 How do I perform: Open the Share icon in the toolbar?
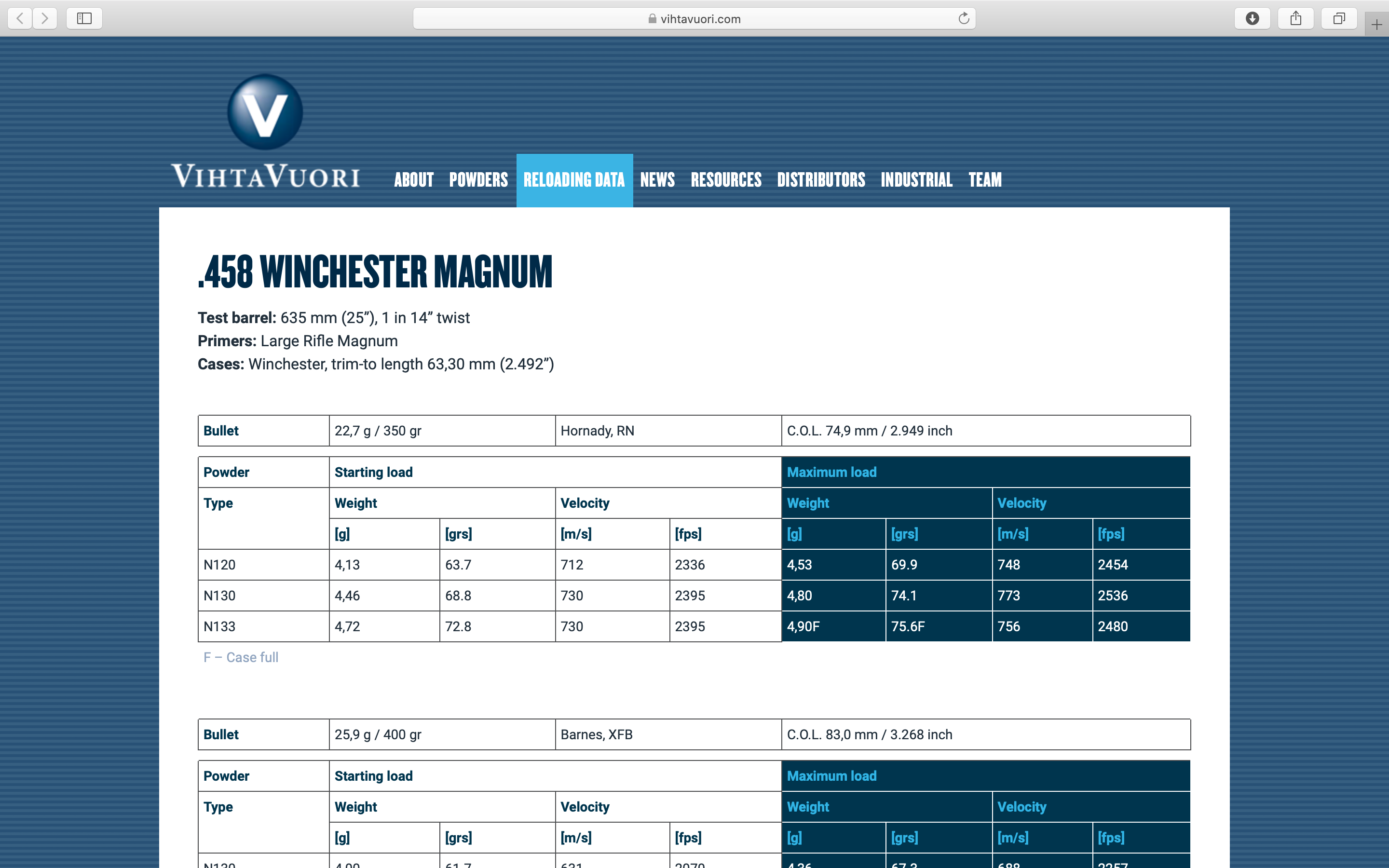[1296, 18]
